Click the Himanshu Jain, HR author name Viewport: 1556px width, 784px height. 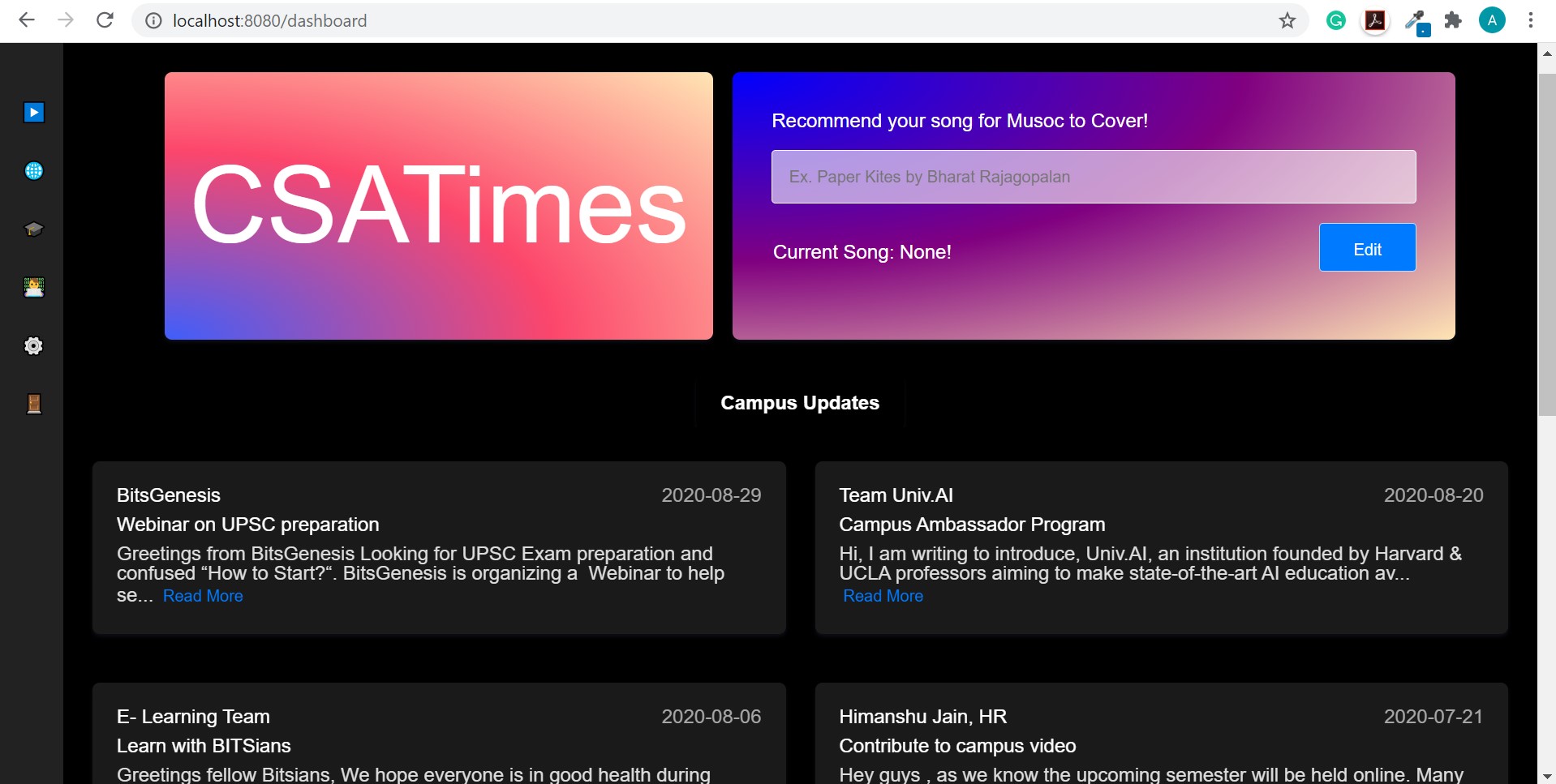tap(922, 717)
